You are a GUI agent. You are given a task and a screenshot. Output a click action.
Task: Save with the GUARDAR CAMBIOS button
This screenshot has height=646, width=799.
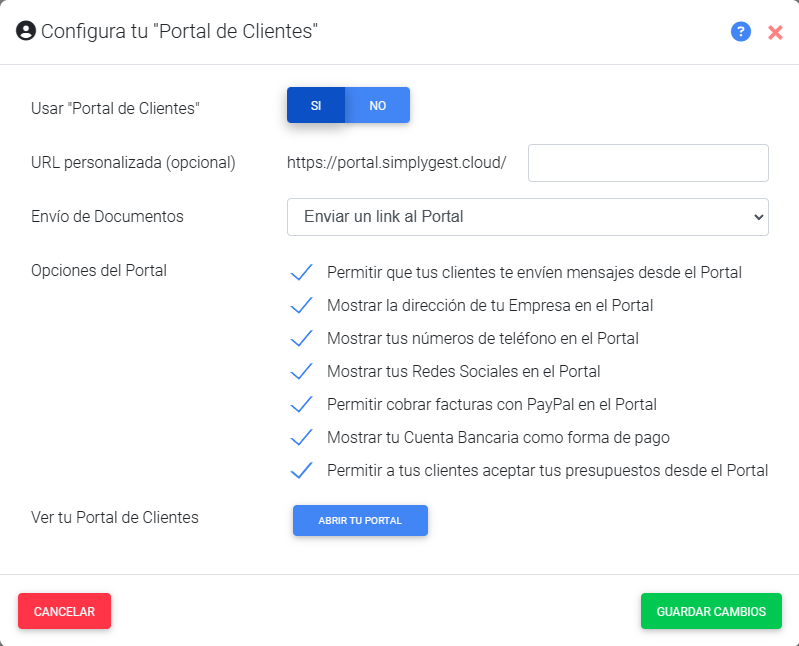(711, 611)
